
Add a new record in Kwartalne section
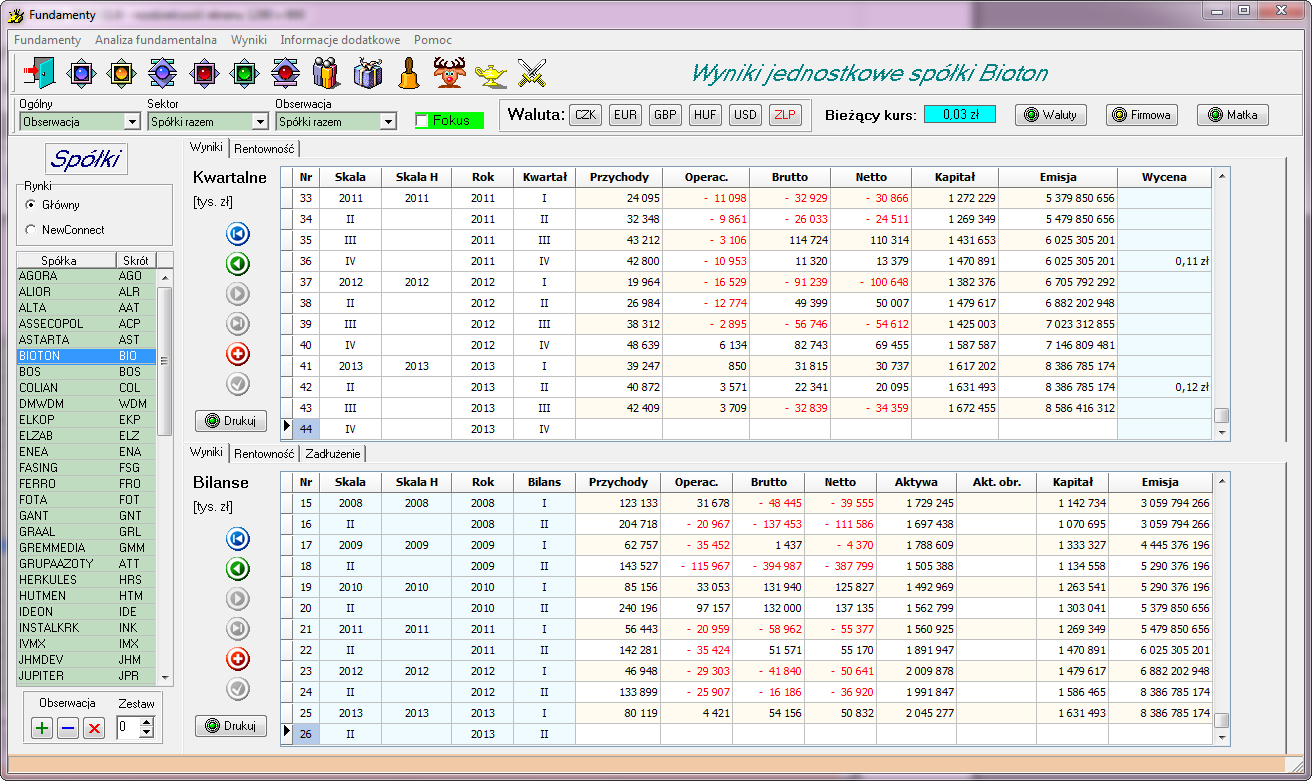(238, 354)
